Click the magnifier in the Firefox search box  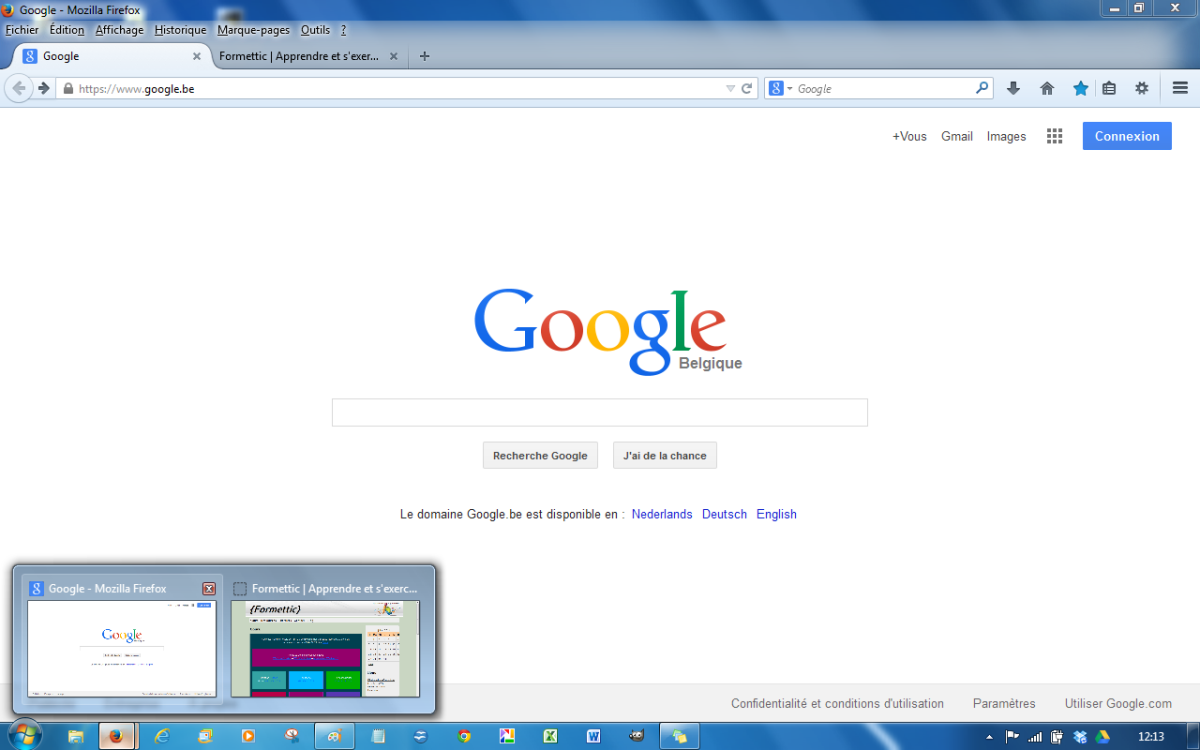pyautogui.click(x=982, y=88)
